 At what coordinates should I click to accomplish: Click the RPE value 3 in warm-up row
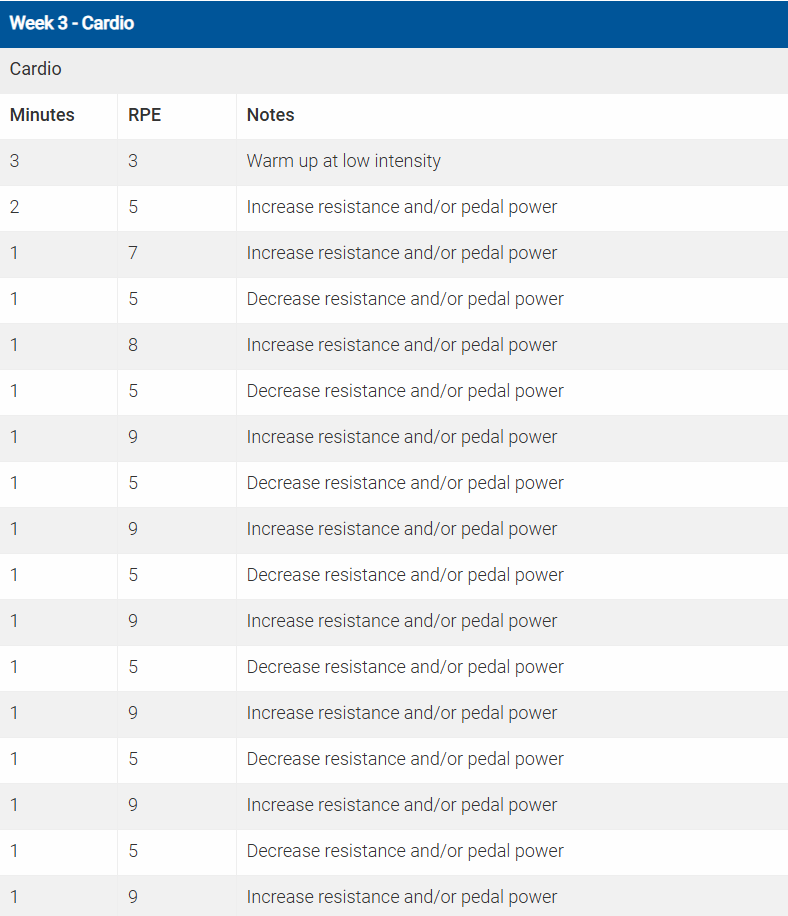tap(133, 161)
